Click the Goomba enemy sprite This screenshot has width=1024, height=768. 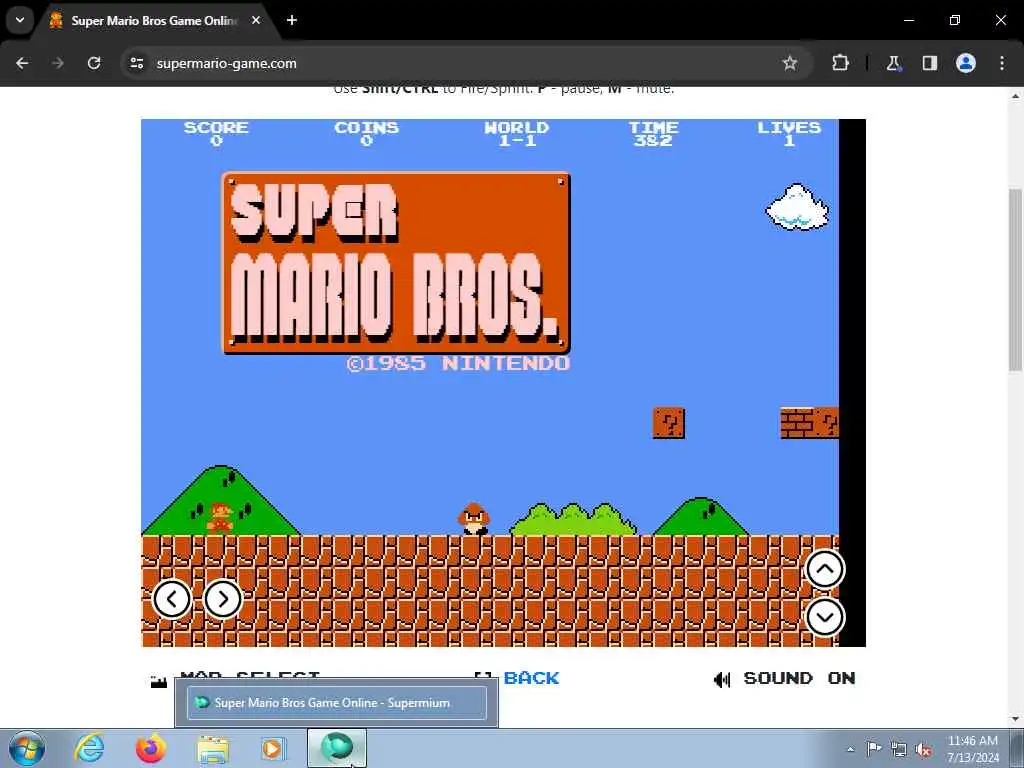tap(474, 520)
